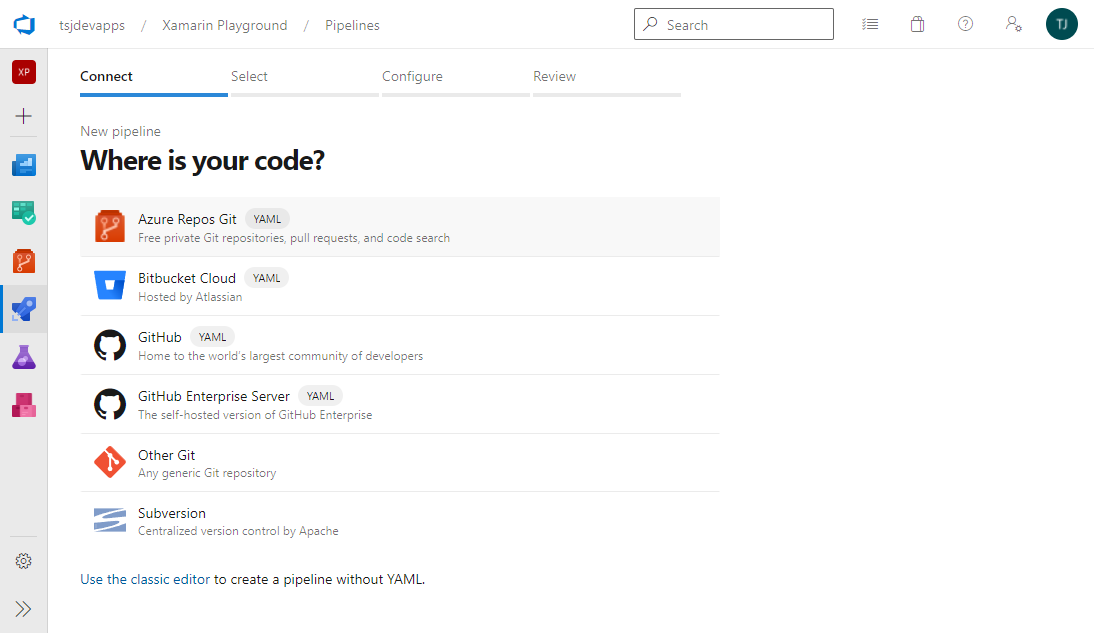Screen dimensions: 1094x633
Task: Click the plus icon to add new item
Action: point(24,116)
